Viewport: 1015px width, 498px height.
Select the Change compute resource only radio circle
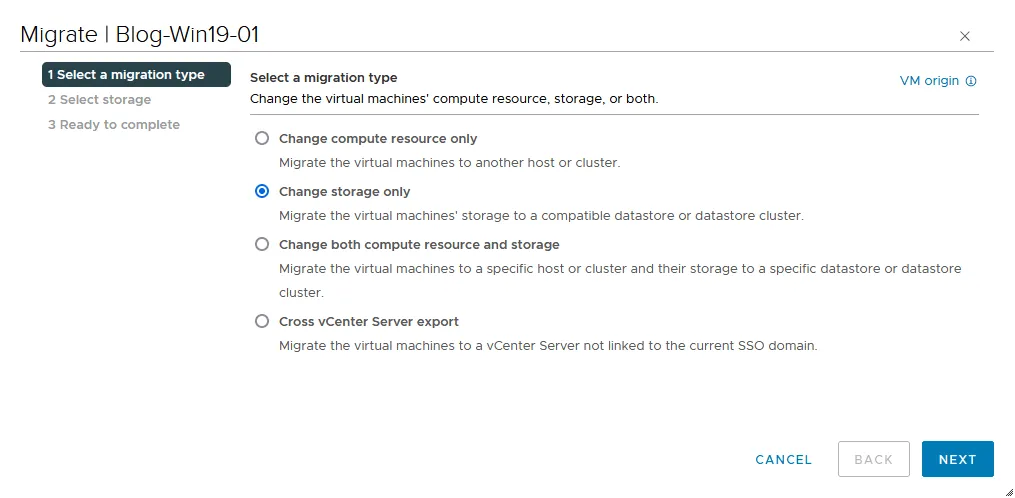[x=262, y=138]
